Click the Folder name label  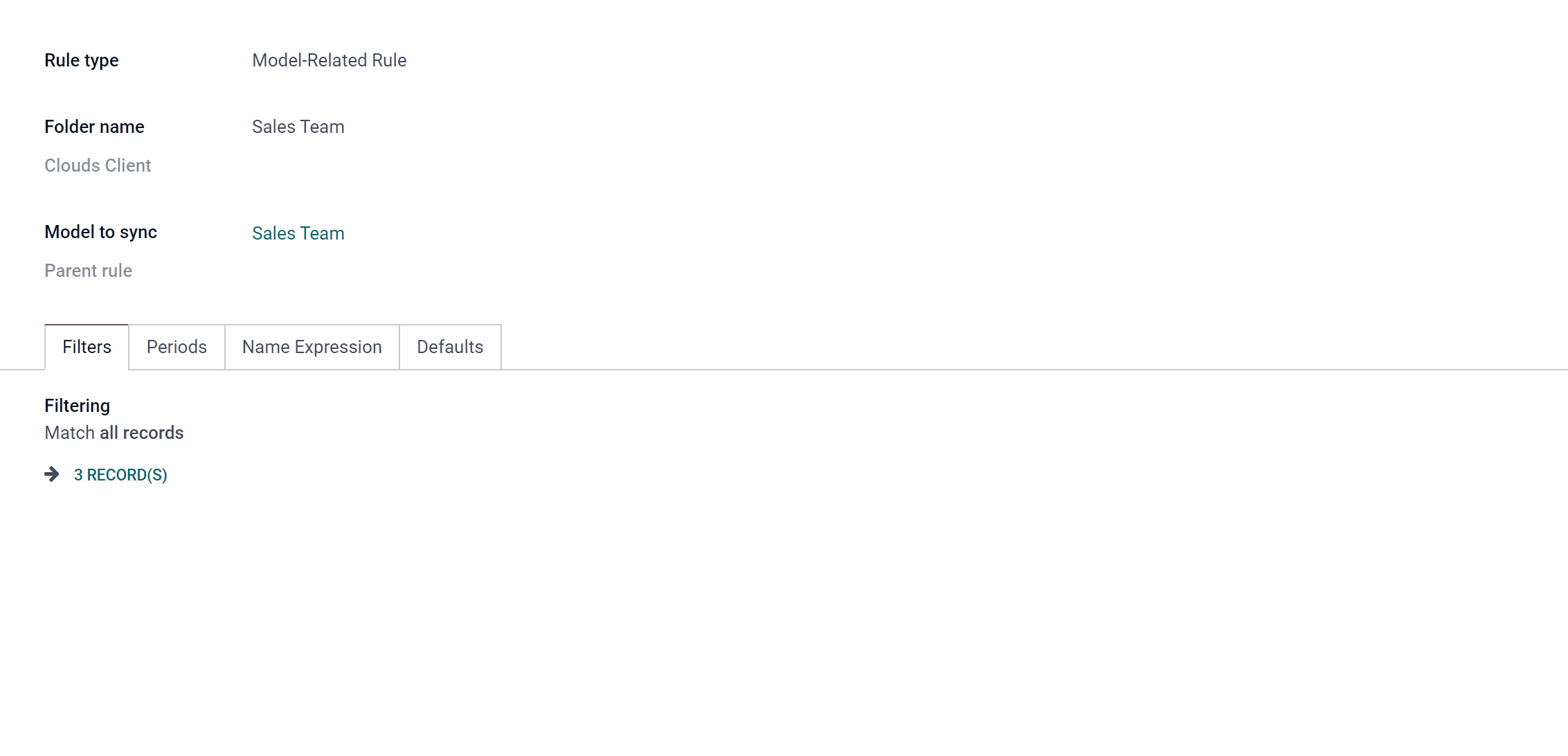click(x=94, y=127)
